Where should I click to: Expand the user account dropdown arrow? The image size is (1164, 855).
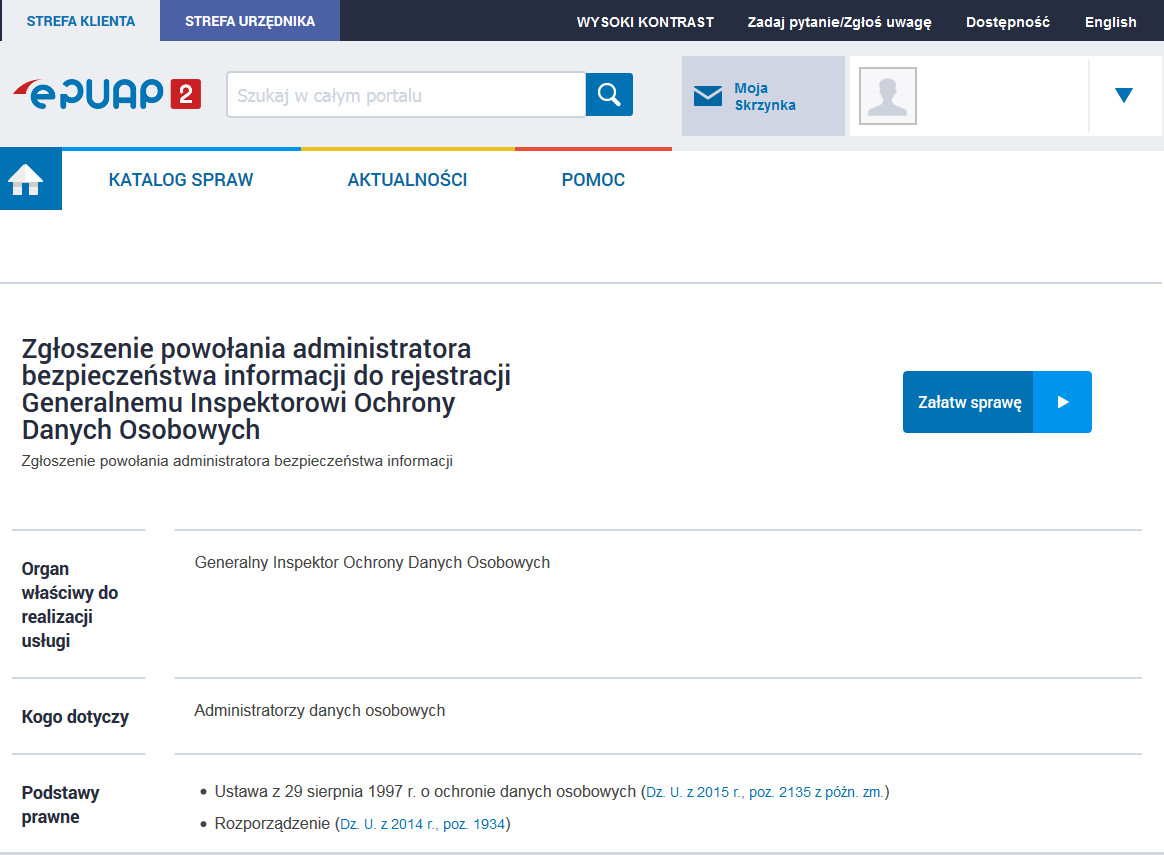coord(1124,95)
